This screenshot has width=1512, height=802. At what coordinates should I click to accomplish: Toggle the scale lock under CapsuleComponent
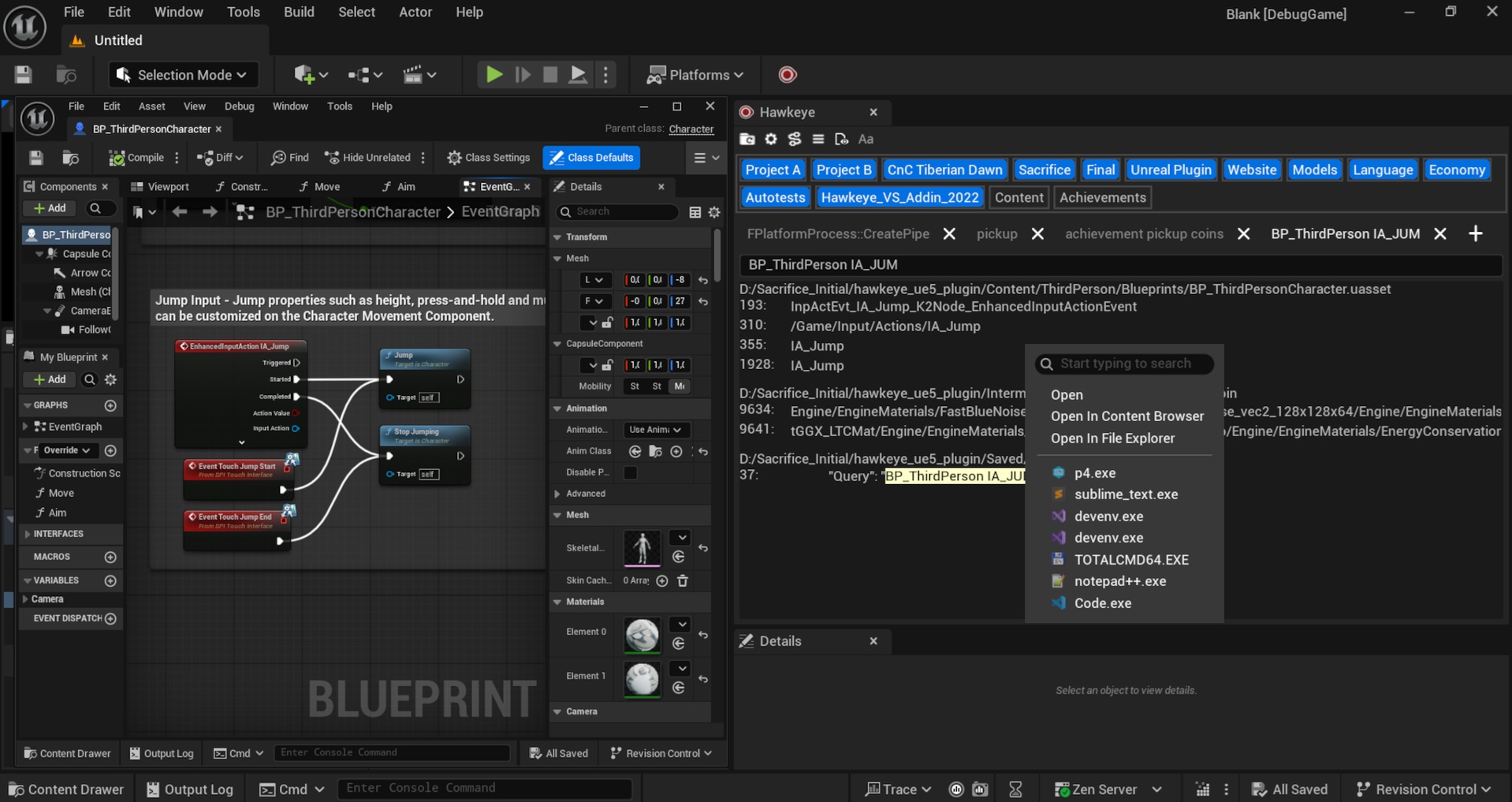pos(607,366)
